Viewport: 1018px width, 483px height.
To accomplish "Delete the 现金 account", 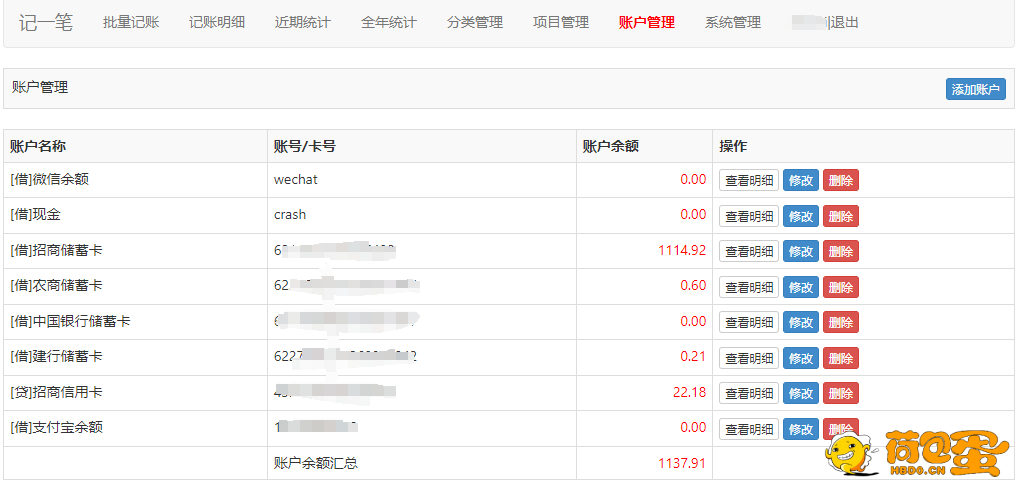I will click(x=841, y=216).
